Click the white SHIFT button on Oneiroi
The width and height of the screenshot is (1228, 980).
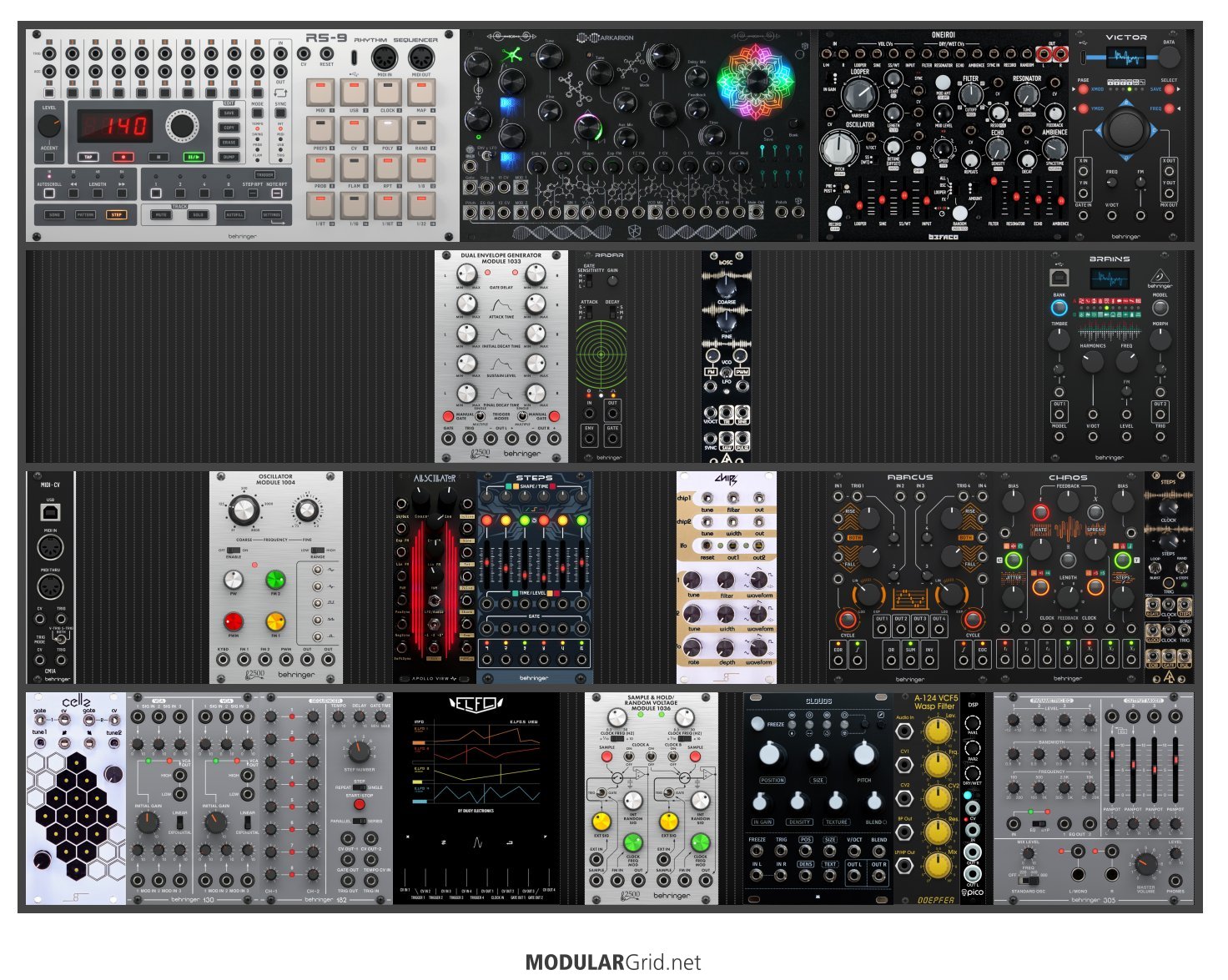point(918,158)
